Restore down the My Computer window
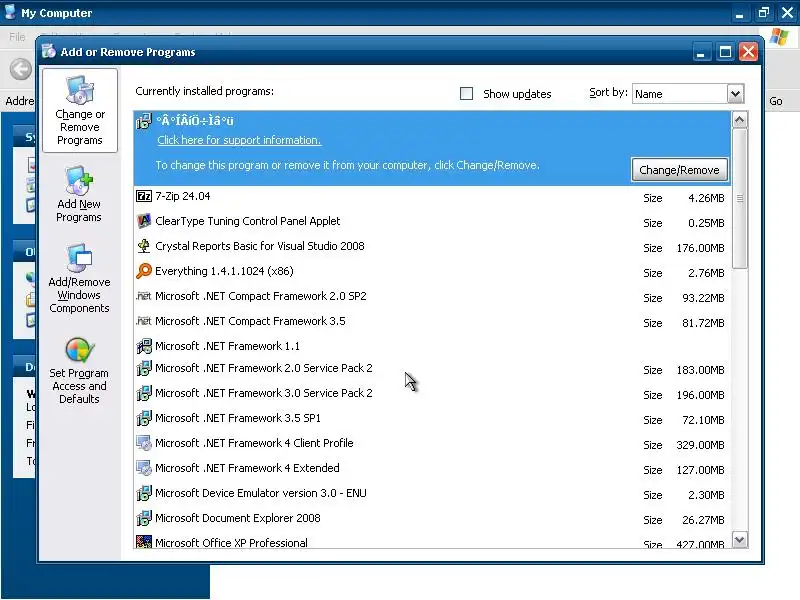 763,12
